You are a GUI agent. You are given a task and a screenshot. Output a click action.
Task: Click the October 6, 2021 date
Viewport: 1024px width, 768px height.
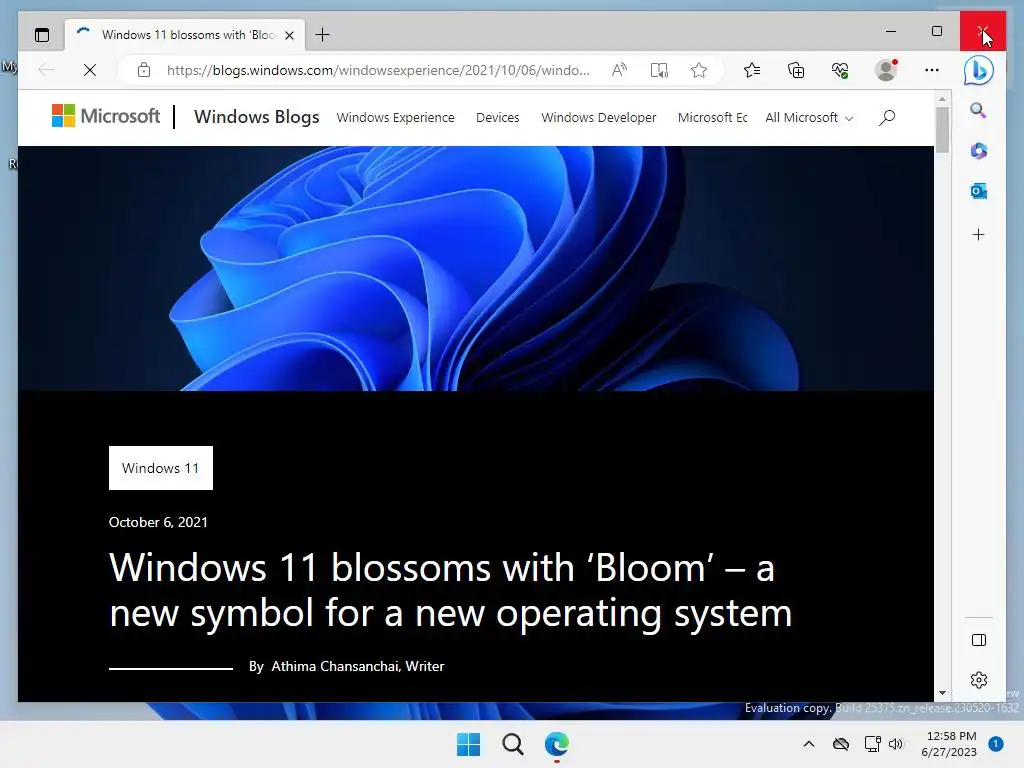click(x=158, y=522)
